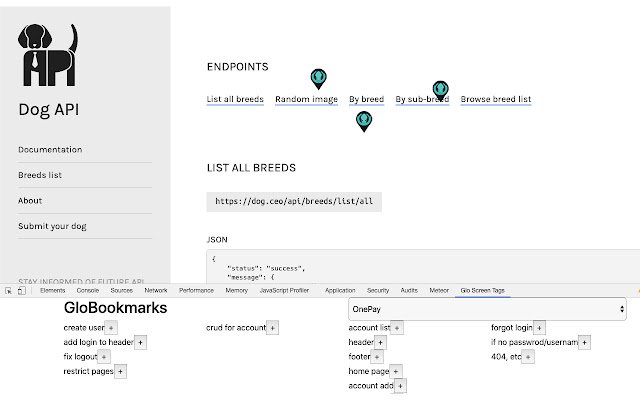This screenshot has width=640, height=400.
Task: Go to Documentation in sidebar
Action: tap(50, 150)
